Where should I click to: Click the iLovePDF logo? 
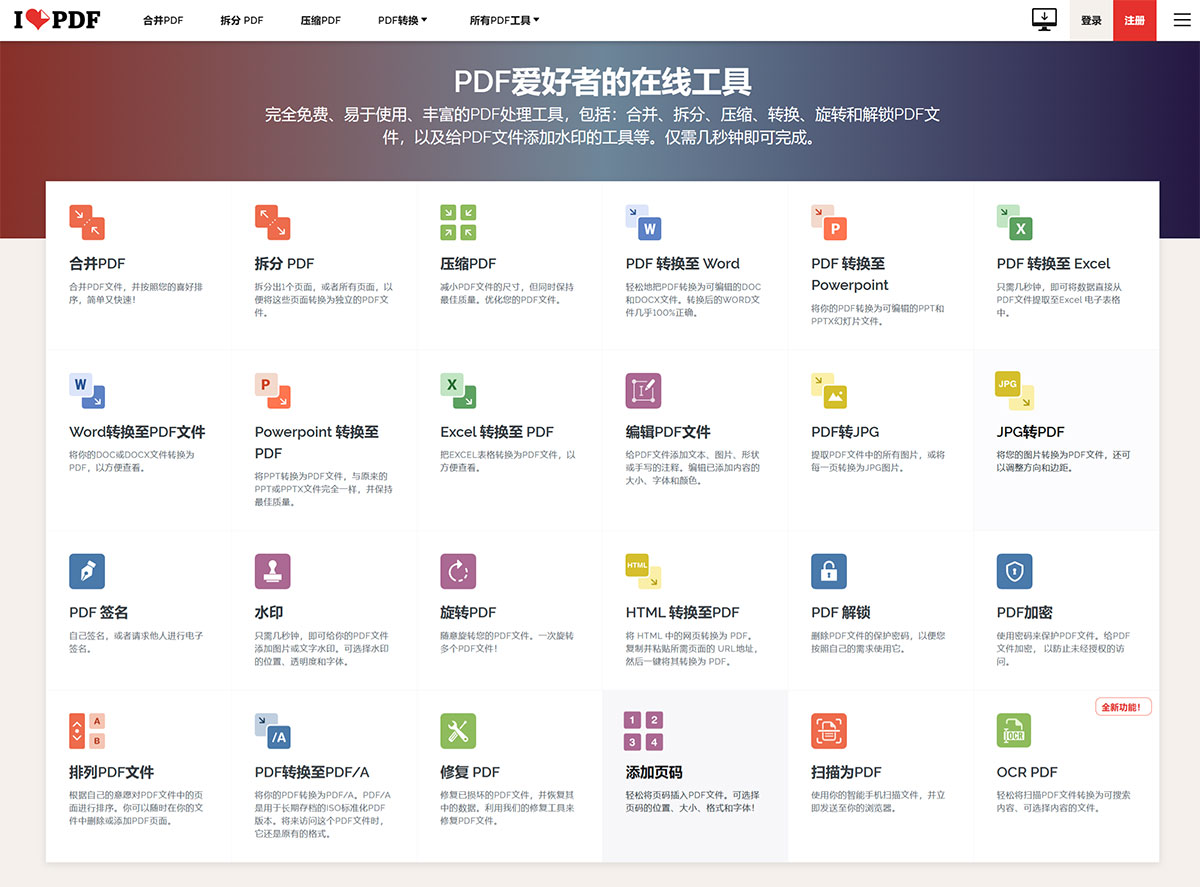click(x=55, y=19)
